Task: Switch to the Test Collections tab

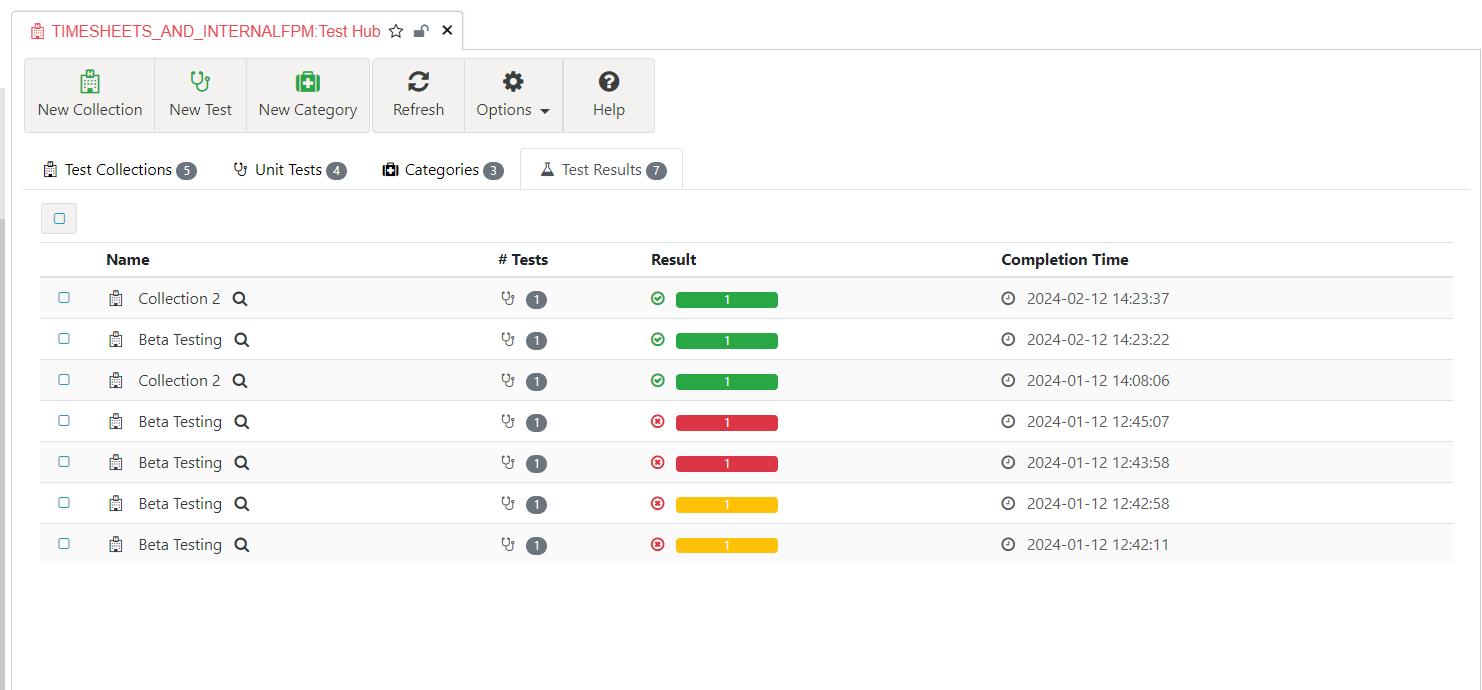Action: (119, 170)
